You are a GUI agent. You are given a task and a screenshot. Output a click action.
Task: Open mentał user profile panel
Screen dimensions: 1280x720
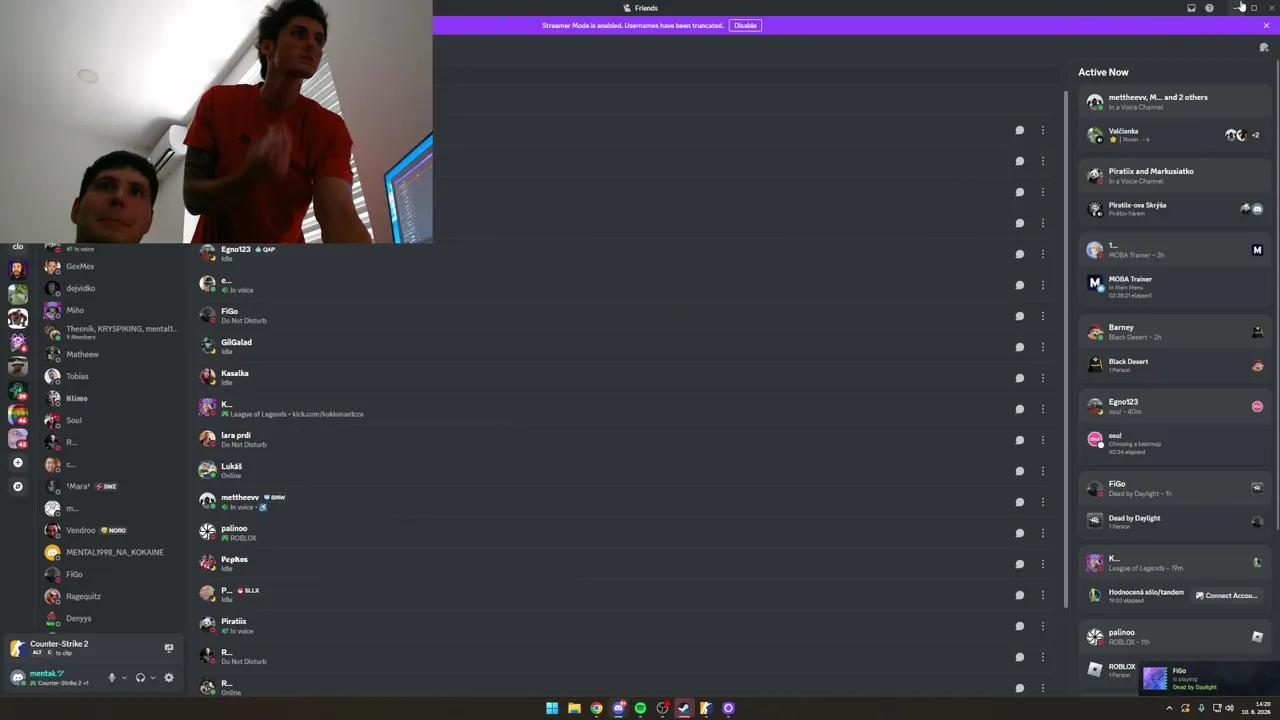pos(57,678)
